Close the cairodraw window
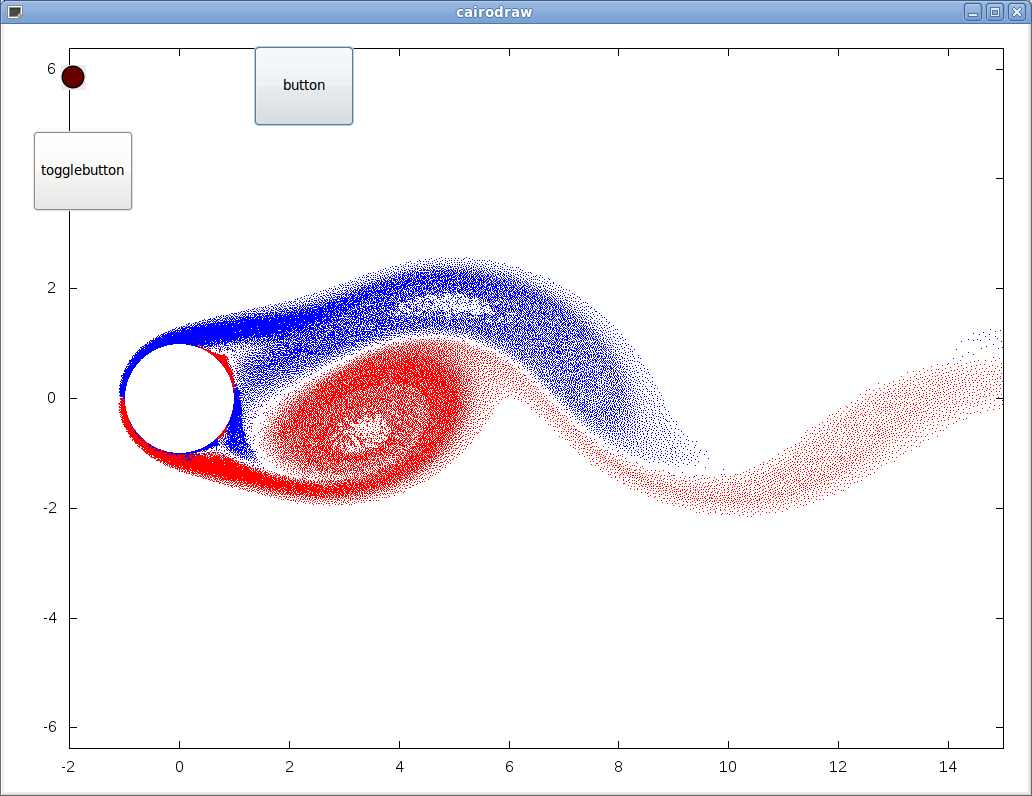 click(1017, 12)
